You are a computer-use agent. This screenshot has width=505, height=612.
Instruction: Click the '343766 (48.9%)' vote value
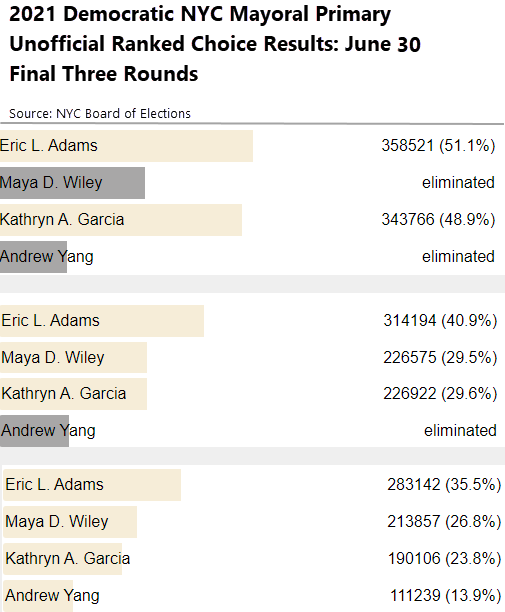coord(438,219)
